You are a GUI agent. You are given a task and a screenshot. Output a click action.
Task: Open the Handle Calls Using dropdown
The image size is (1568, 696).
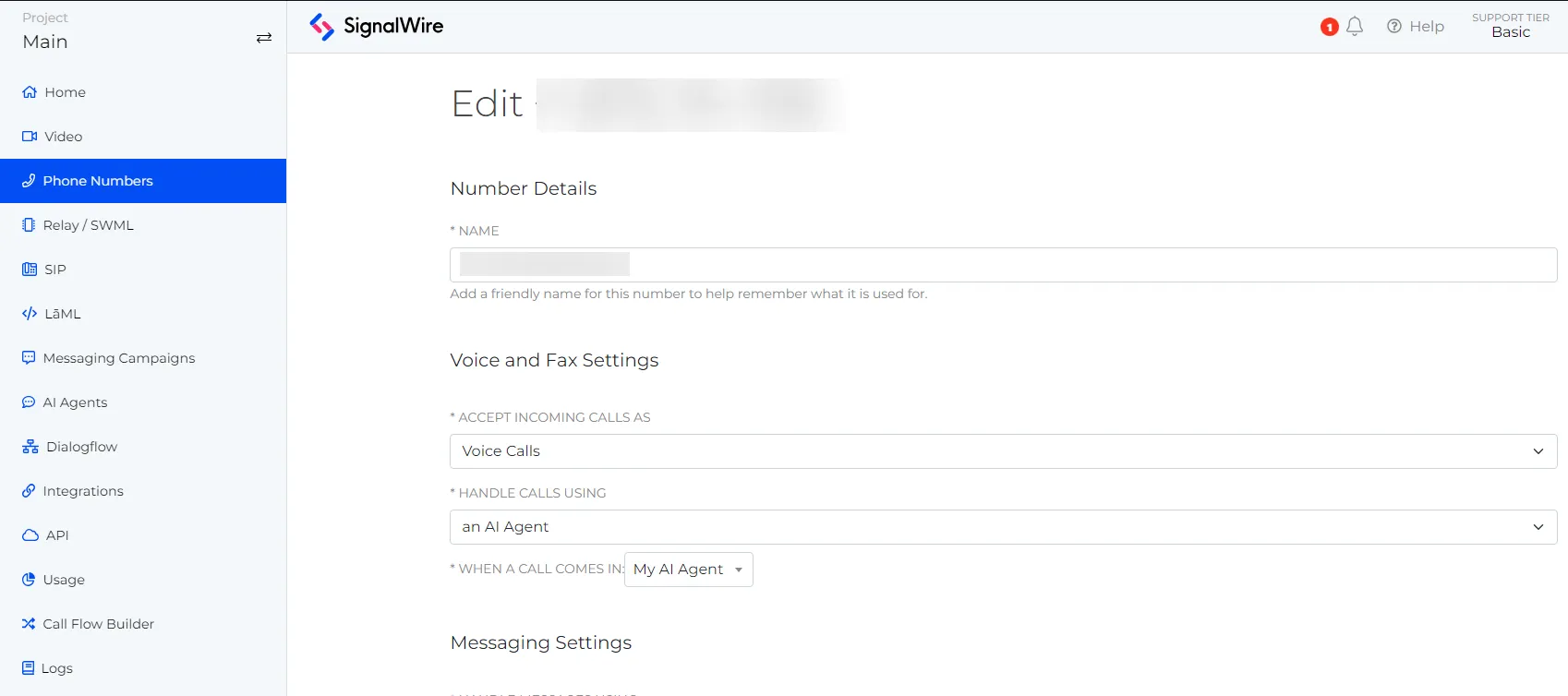pos(1002,527)
